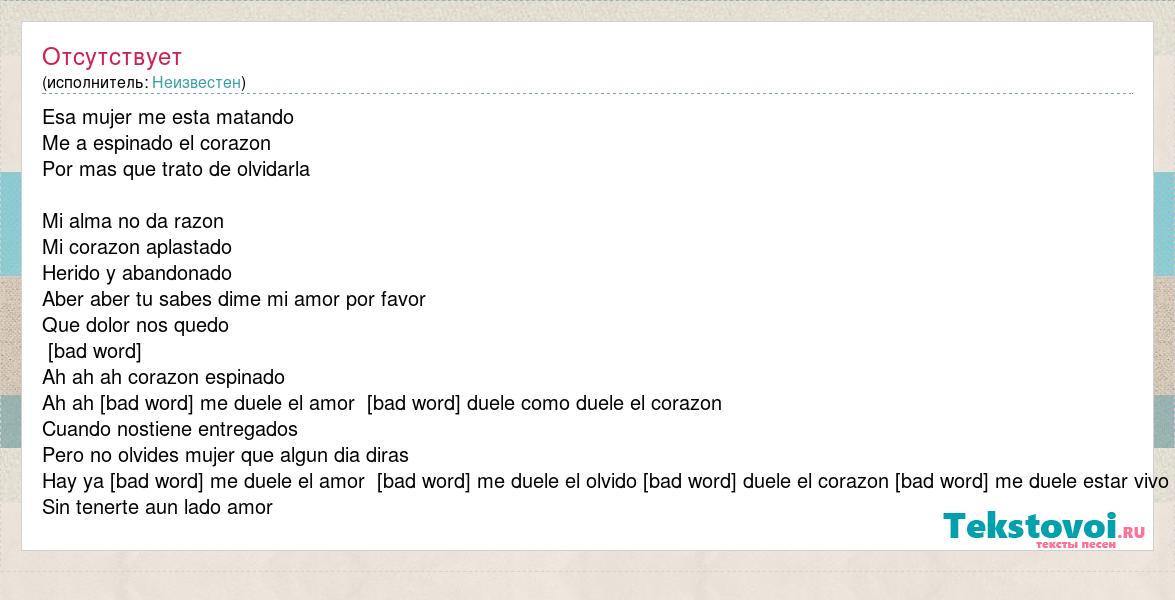1175x600 pixels.
Task: Click the standalone '[bad word]' line
Action: click(x=94, y=351)
